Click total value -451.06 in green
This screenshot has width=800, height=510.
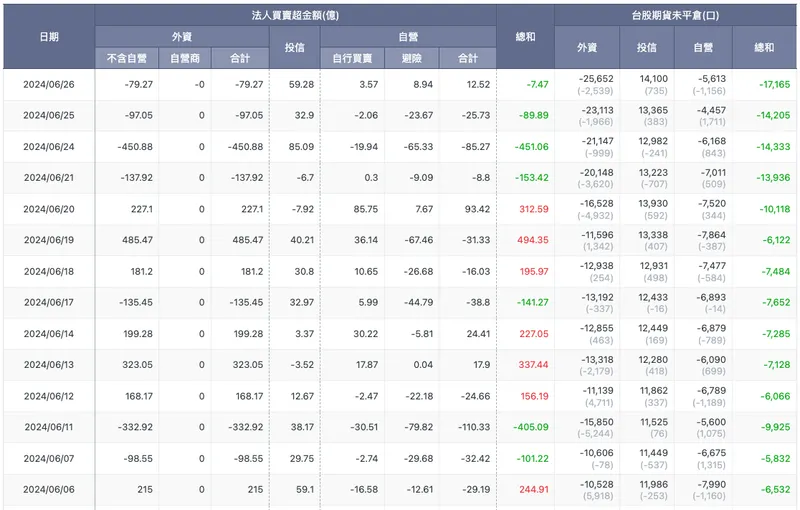532,147
